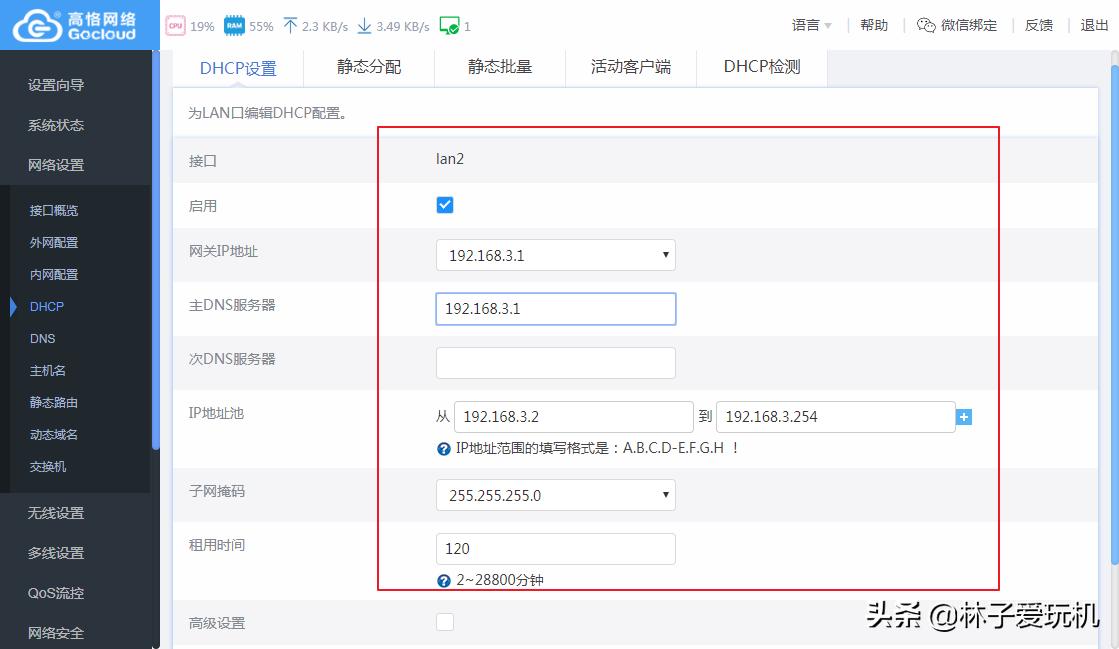
Task: Open the online devices indicator showing 1
Action: click(447, 25)
